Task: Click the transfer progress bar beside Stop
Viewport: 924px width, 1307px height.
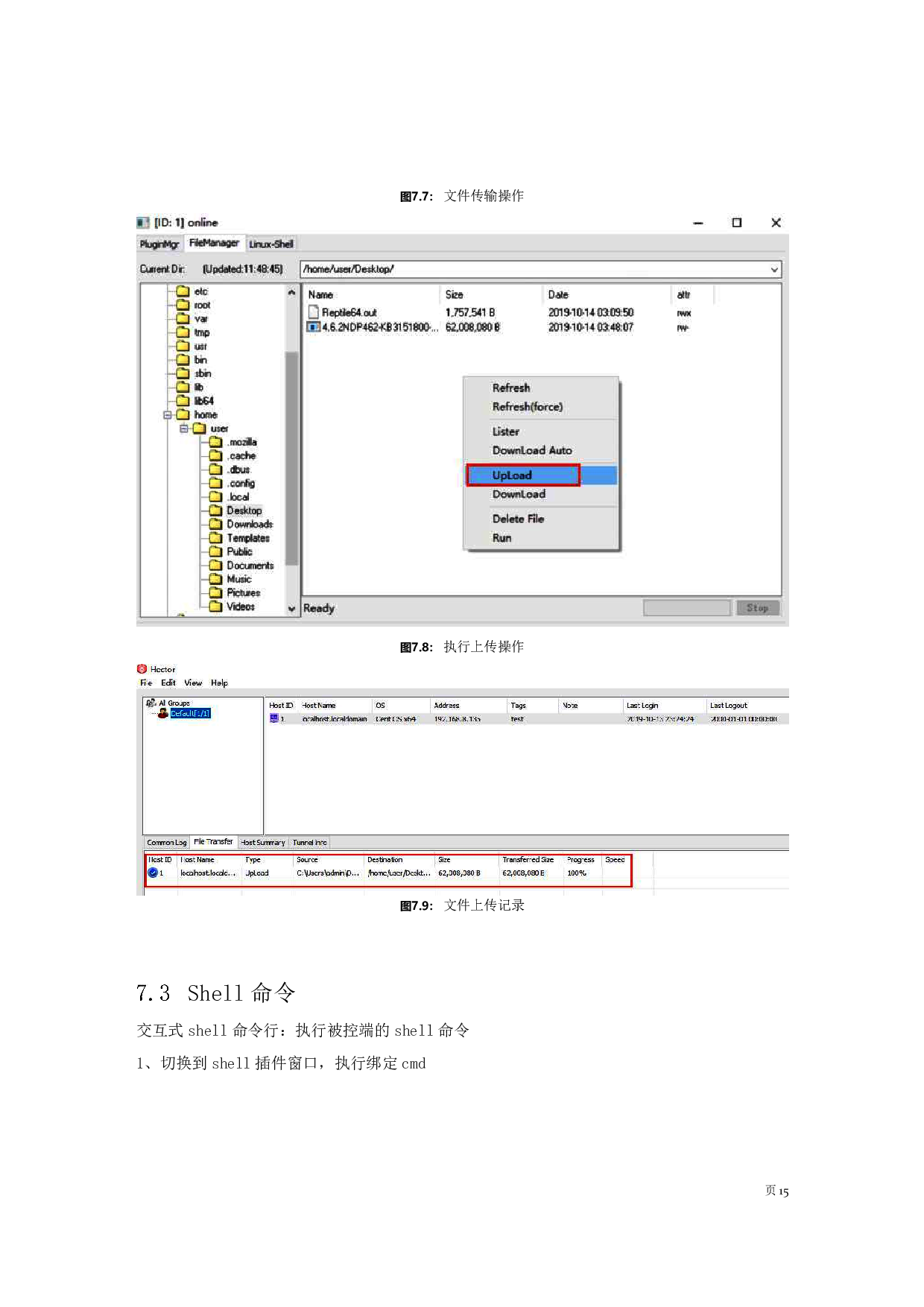Action: tap(686, 608)
